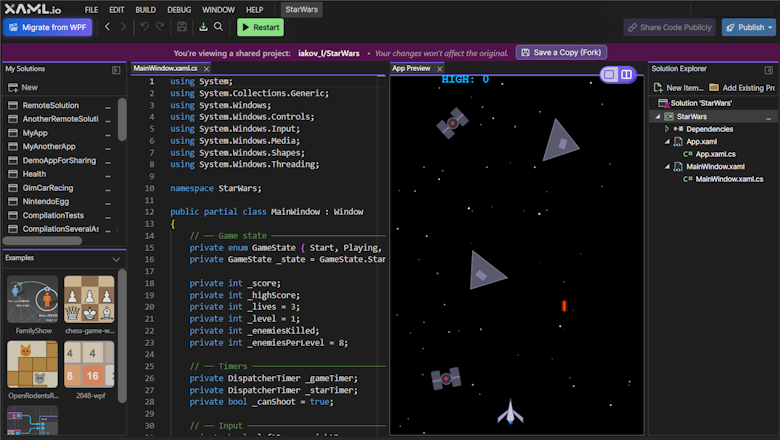This screenshot has width=780, height=440.
Task: Select the StarWars title tab
Action: pyautogui.click(x=301, y=9)
